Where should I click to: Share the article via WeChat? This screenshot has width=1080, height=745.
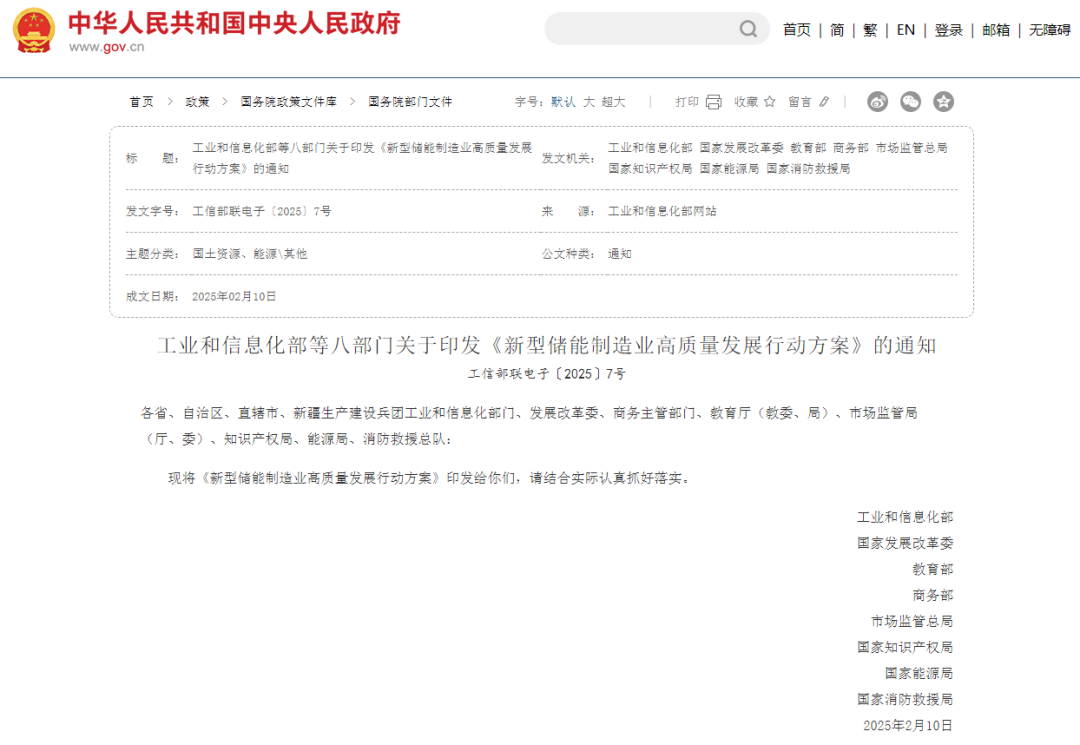click(910, 101)
